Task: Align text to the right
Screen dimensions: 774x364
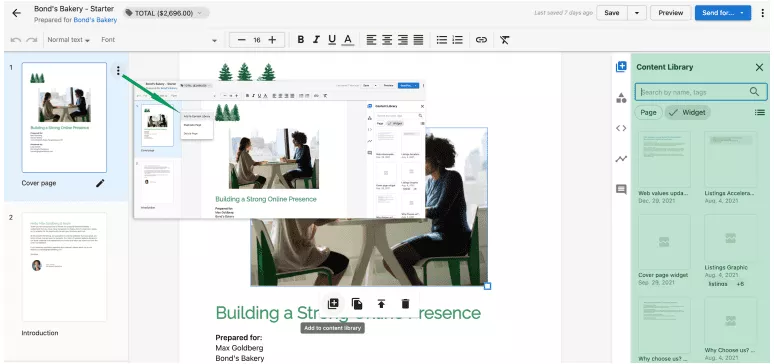Action: [x=403, y=40]
